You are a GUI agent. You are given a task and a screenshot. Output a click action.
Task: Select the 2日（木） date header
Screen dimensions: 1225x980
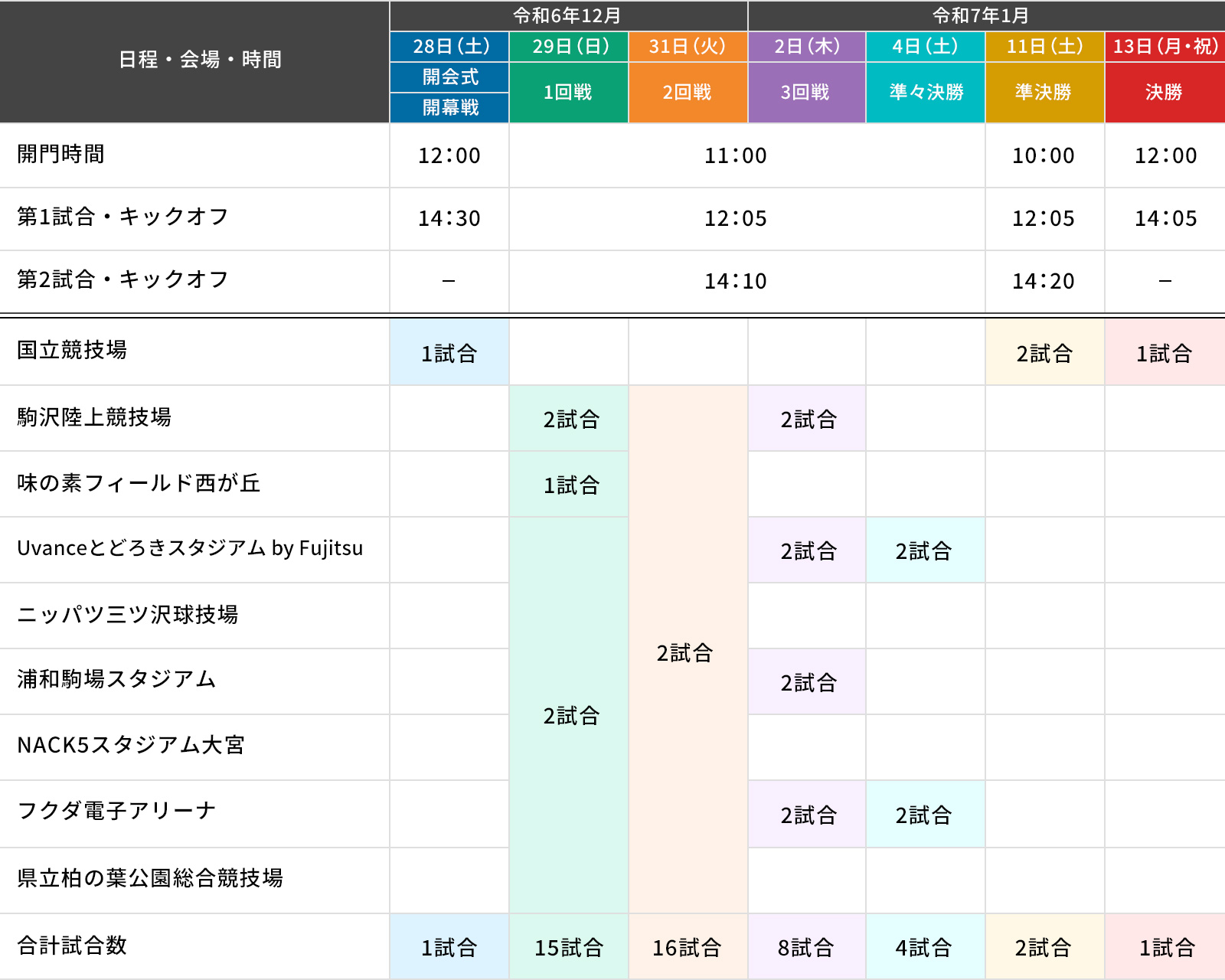pos(806,46)
